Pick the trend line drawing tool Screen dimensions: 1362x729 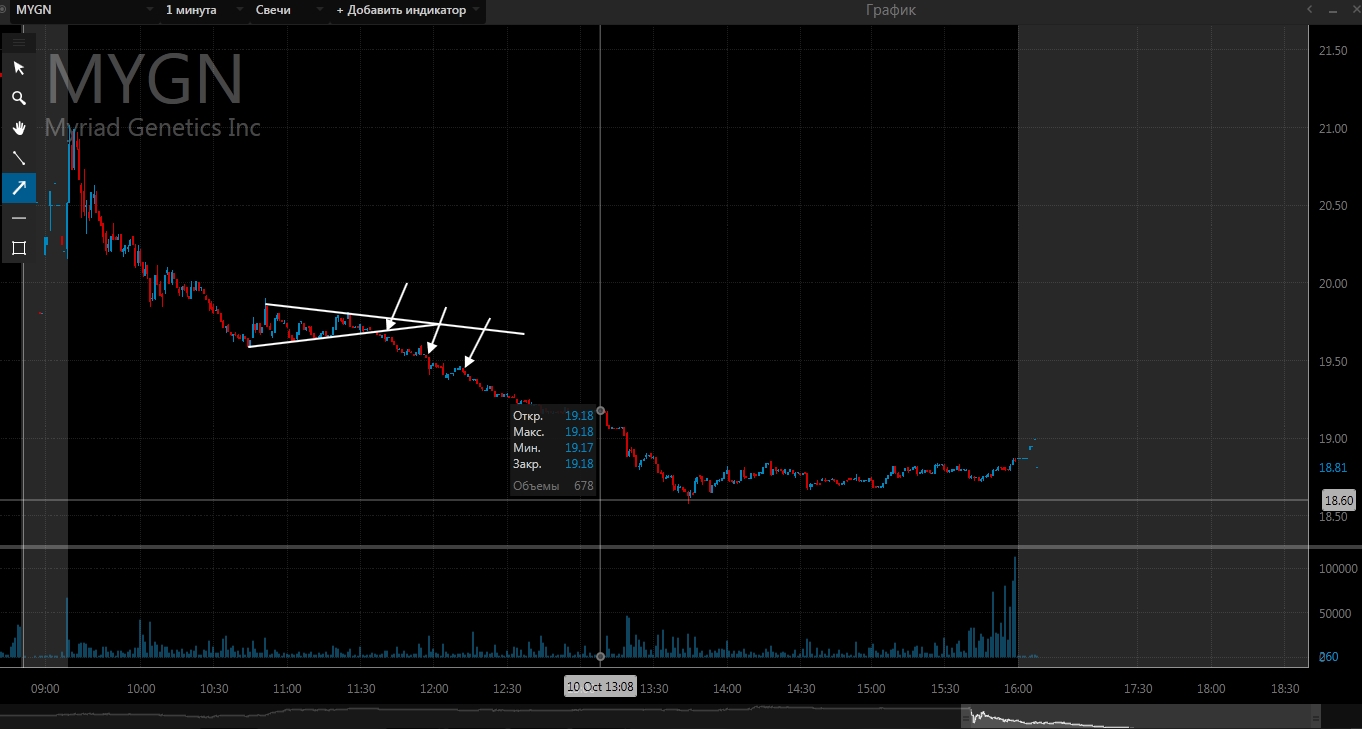coord(19,158)
